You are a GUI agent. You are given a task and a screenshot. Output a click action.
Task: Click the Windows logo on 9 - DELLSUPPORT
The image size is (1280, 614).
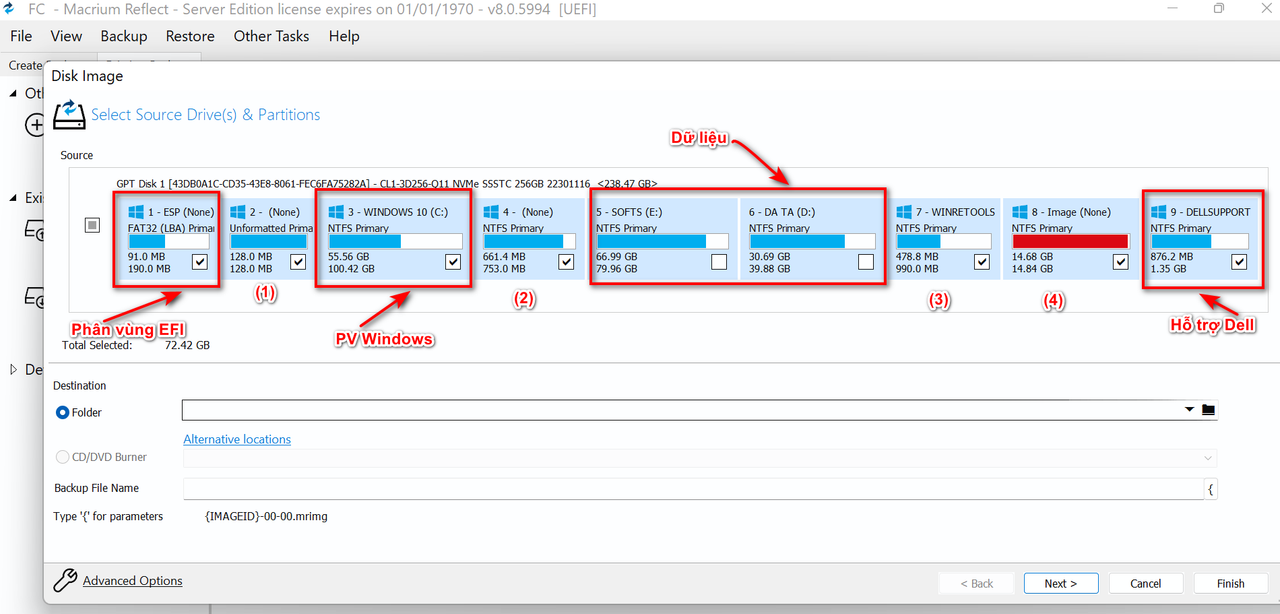1159,212
